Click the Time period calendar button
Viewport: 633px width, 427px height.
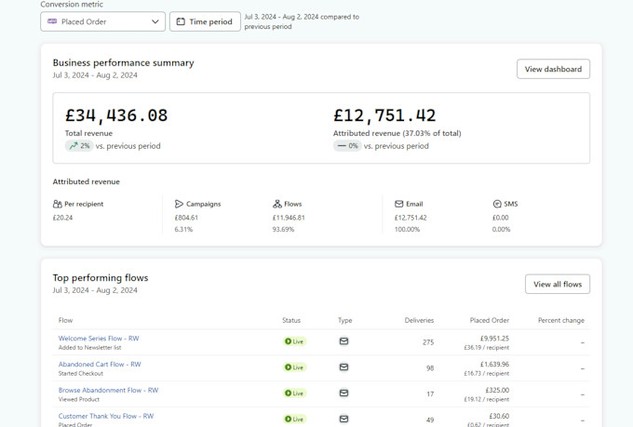[x=205, y=21]
